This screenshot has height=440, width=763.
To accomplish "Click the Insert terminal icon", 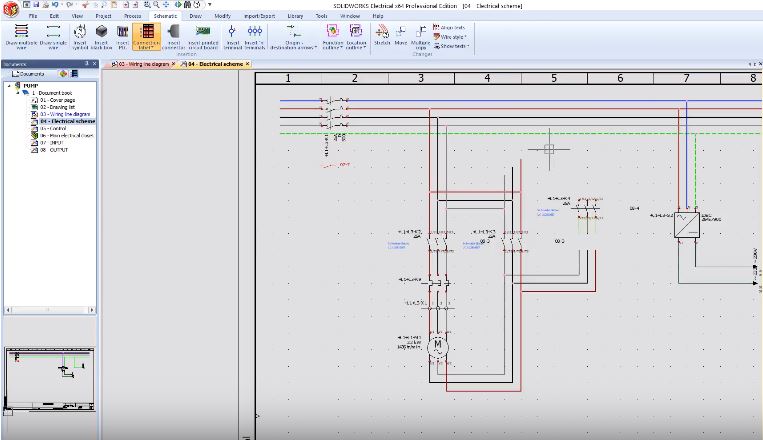I will click(x=232, y=37).
